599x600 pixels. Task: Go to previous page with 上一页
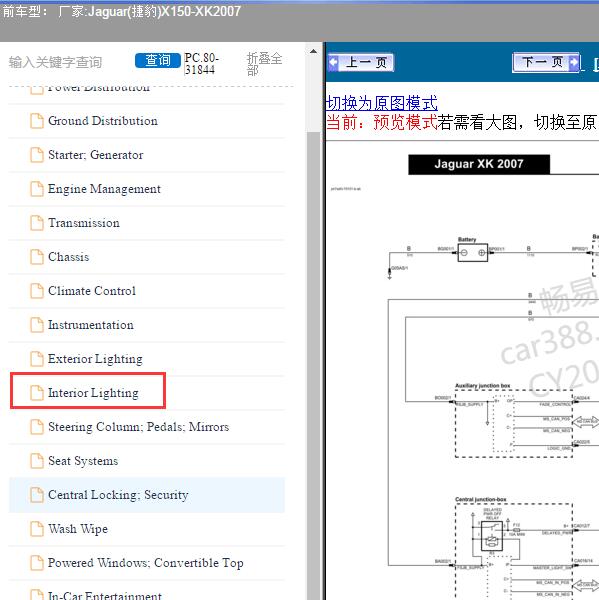click(361, 62)
